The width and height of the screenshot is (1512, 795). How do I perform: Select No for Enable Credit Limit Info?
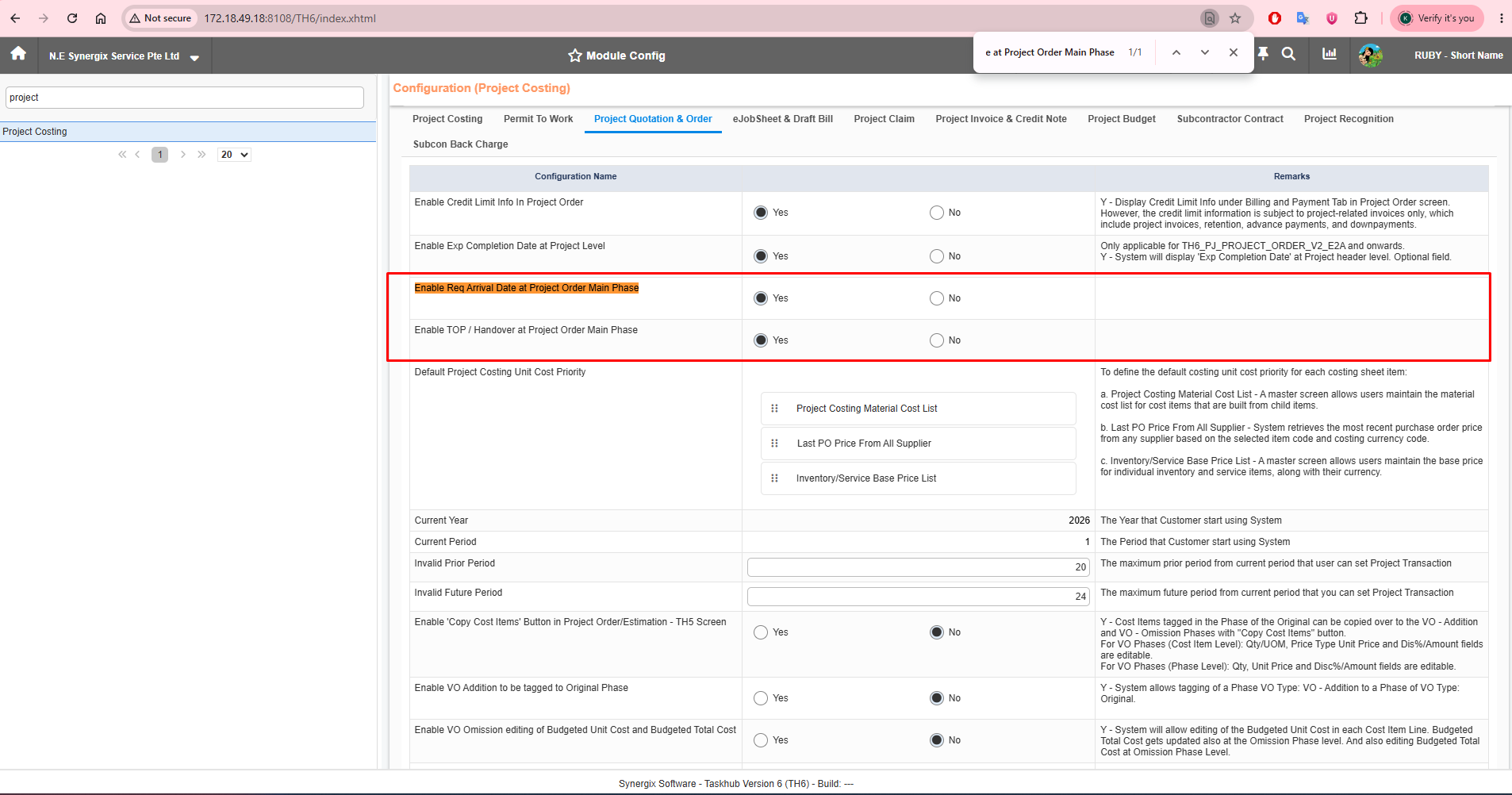(x=937, y=213)
